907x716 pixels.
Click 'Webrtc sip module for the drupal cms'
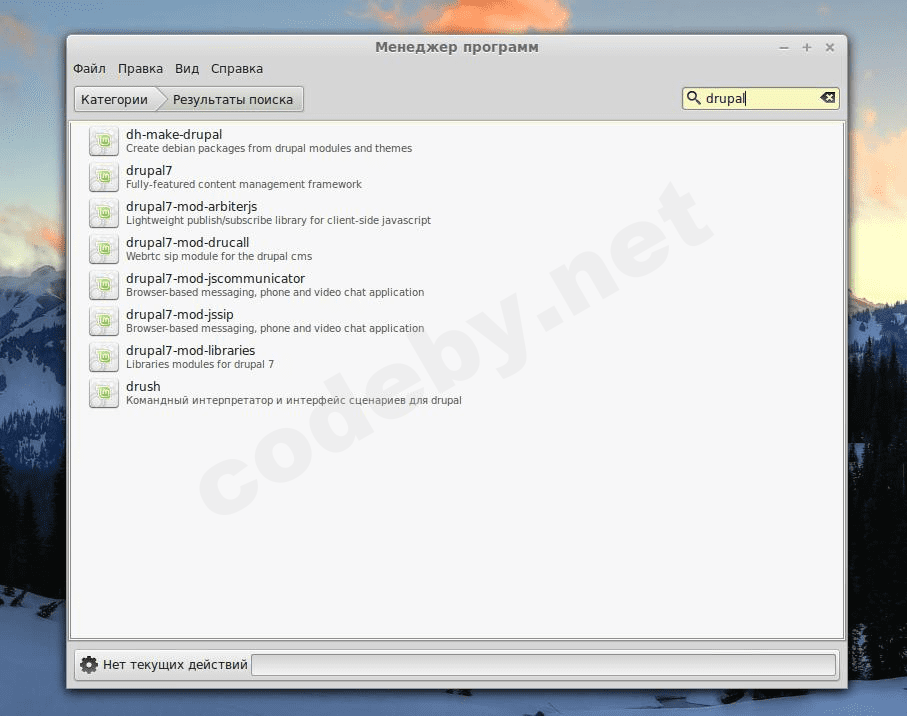coord(219,256)
